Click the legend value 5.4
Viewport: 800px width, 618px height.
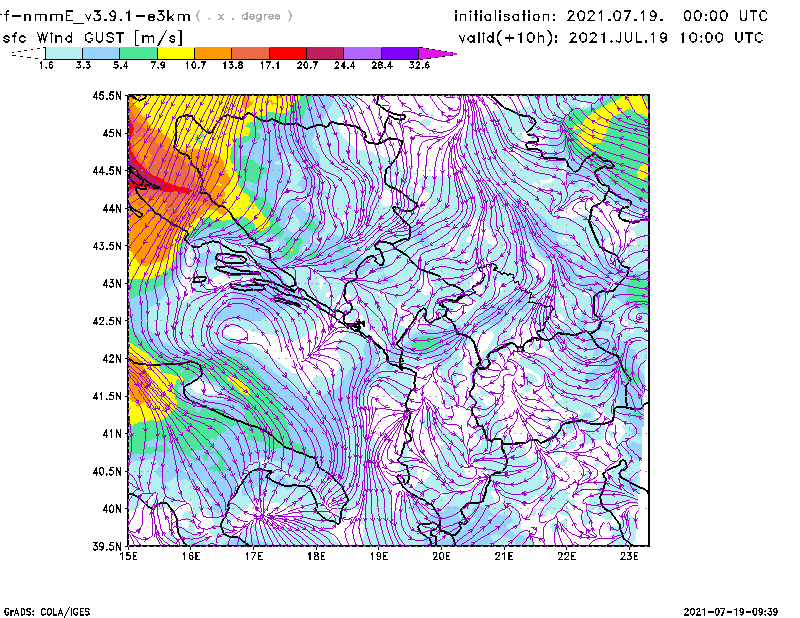(120, 65)
